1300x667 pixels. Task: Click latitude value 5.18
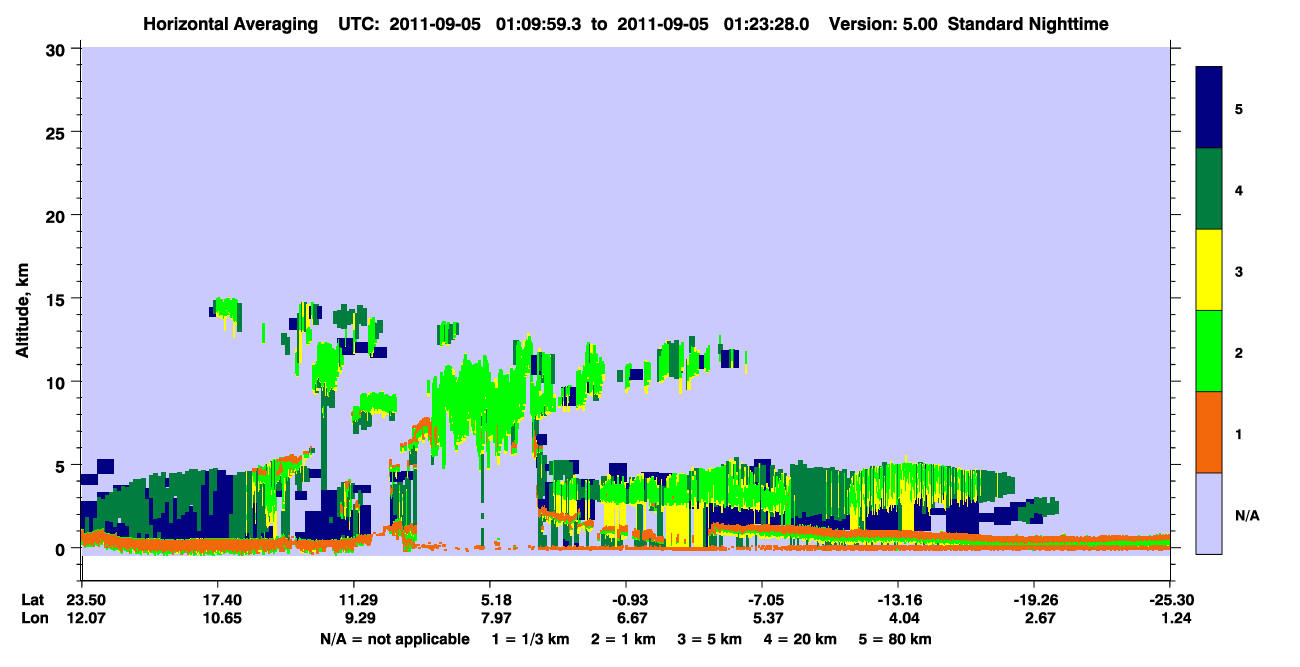[496, 600]
